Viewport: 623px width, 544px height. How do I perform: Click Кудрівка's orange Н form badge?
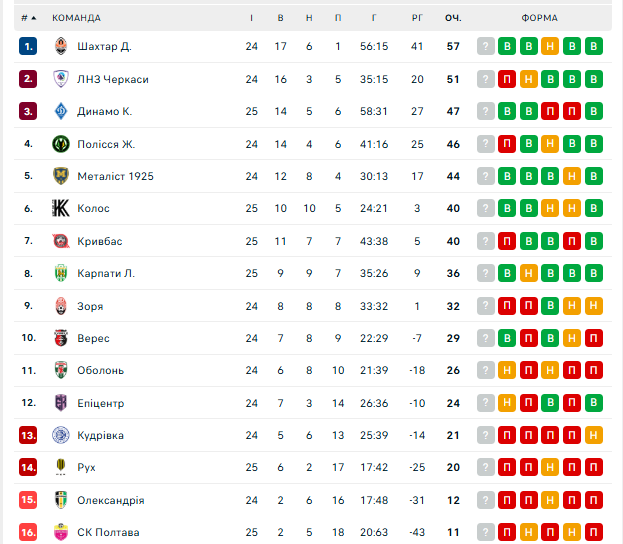[594, 435]
